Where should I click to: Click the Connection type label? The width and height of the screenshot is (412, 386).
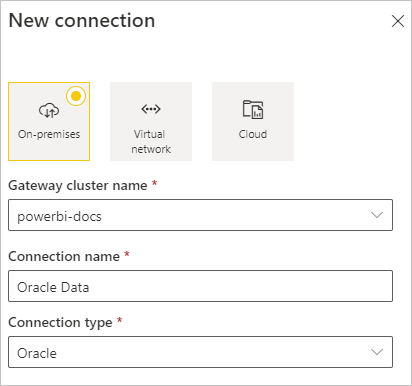[60, 323]
